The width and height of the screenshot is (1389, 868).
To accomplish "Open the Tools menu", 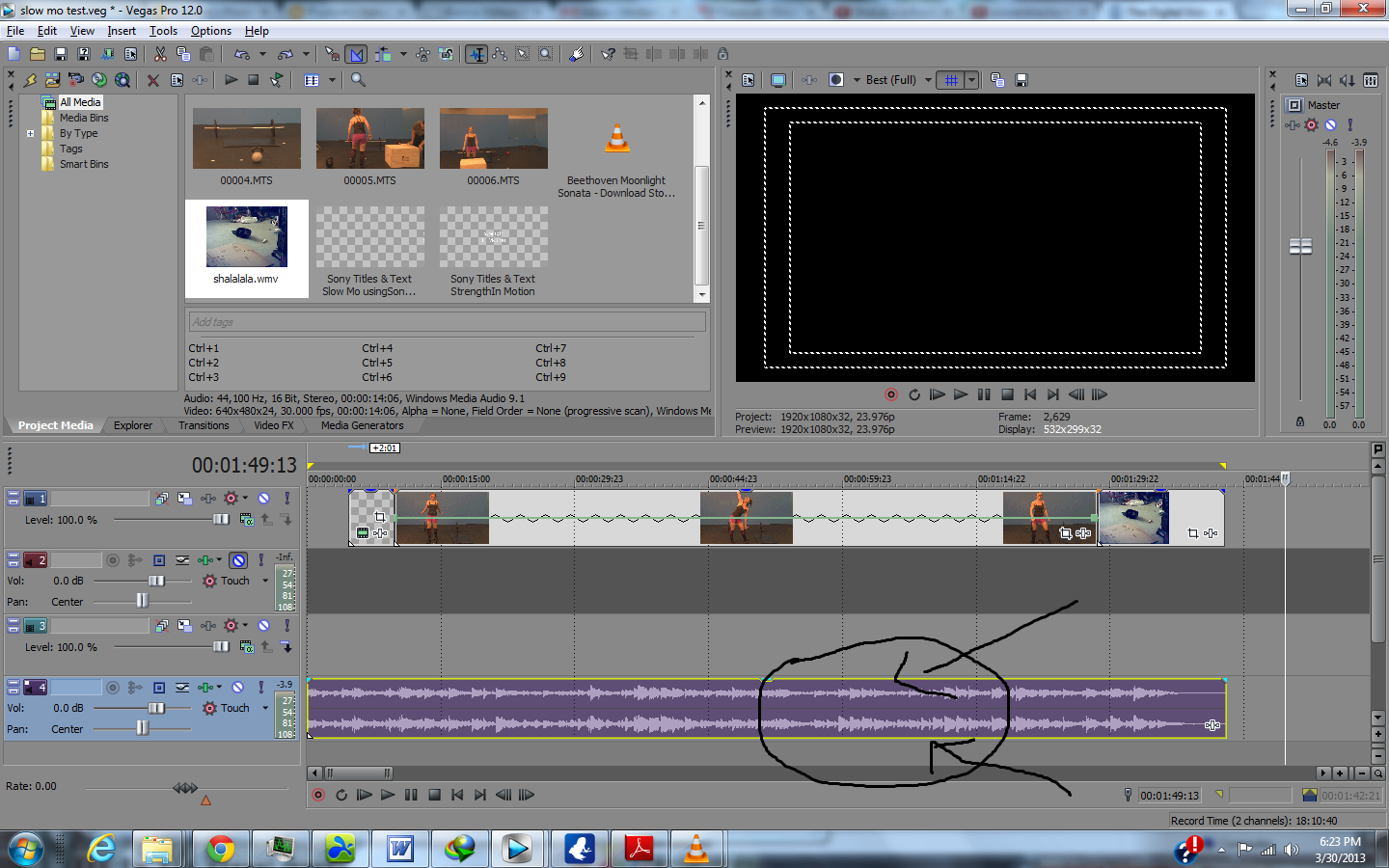I will pyautogui.click(x=163, y=31).
